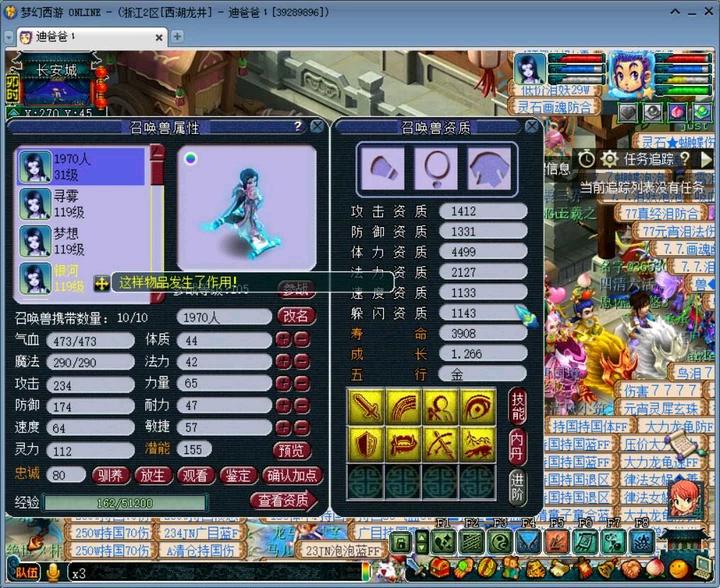Use the F3 yin-yang shortcut slot
Image resolution: width=720 pixels, height=588 pixels.
[500, 542]
